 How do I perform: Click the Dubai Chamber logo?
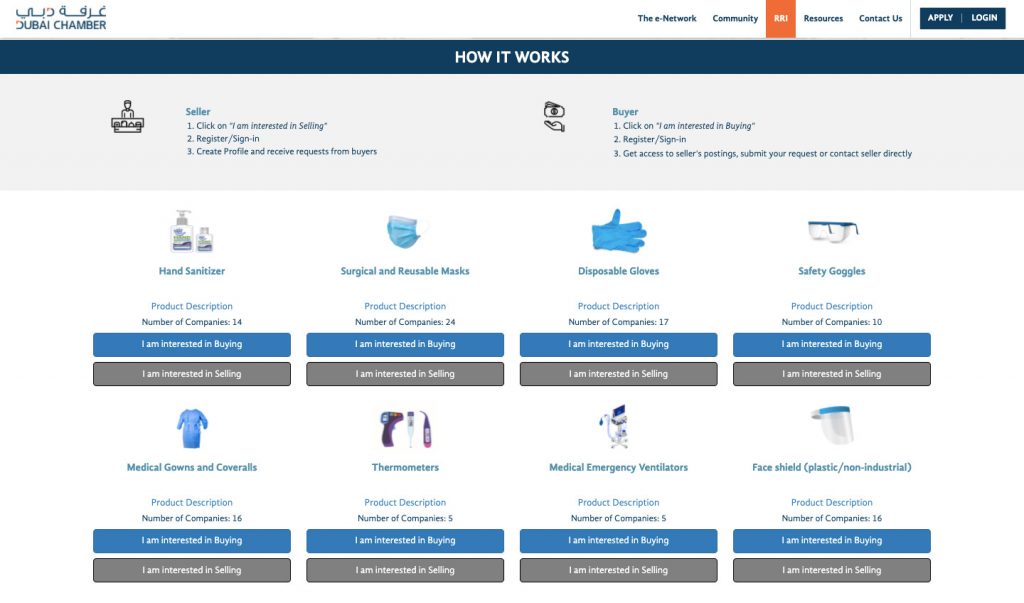point(61,18)
